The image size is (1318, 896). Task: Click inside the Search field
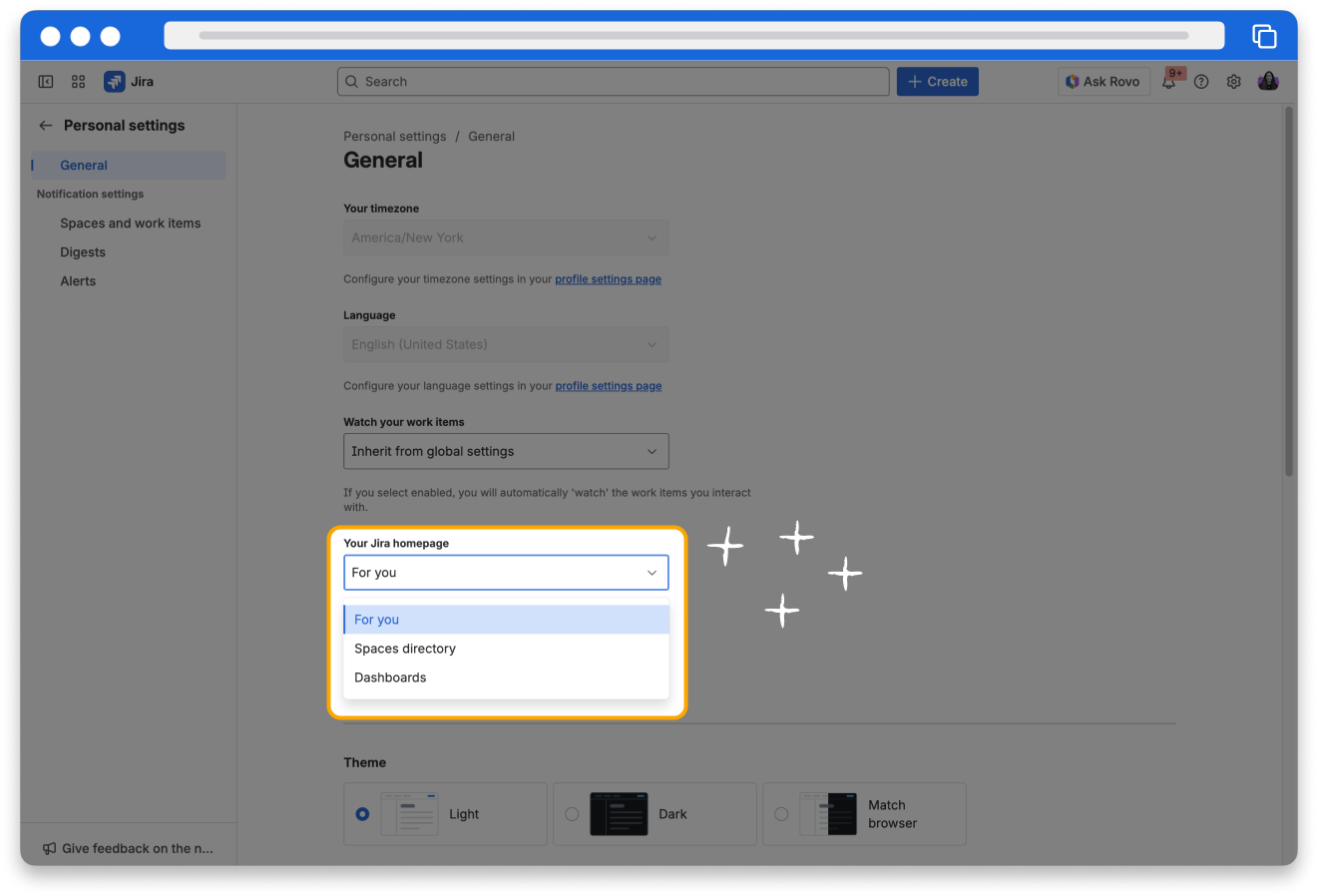click(613, 82)
